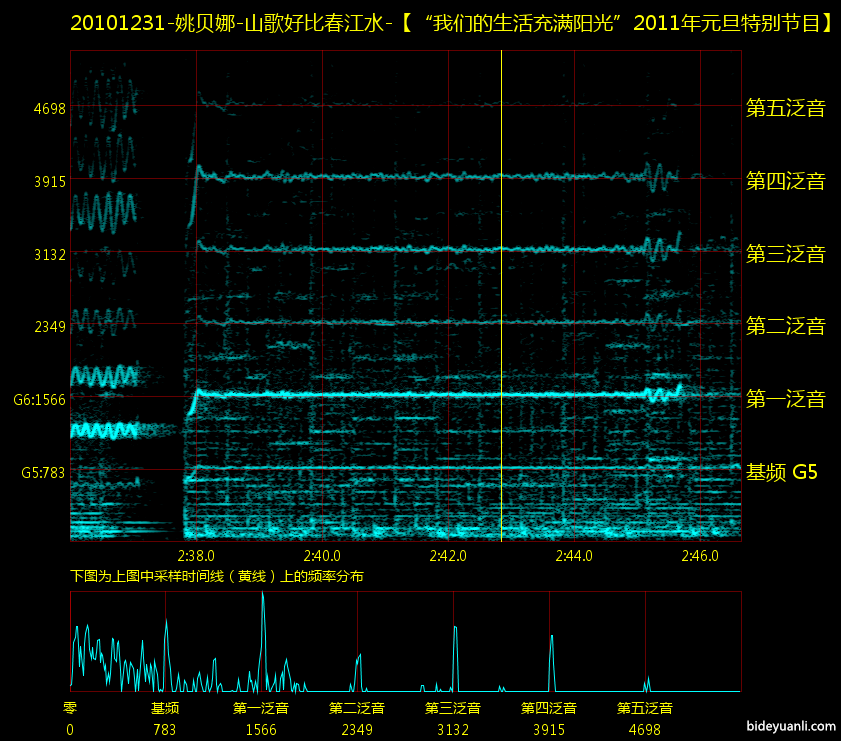
Task: Select the 第五泛音 label beside the spectrogram
Action: tap(785, 108)
